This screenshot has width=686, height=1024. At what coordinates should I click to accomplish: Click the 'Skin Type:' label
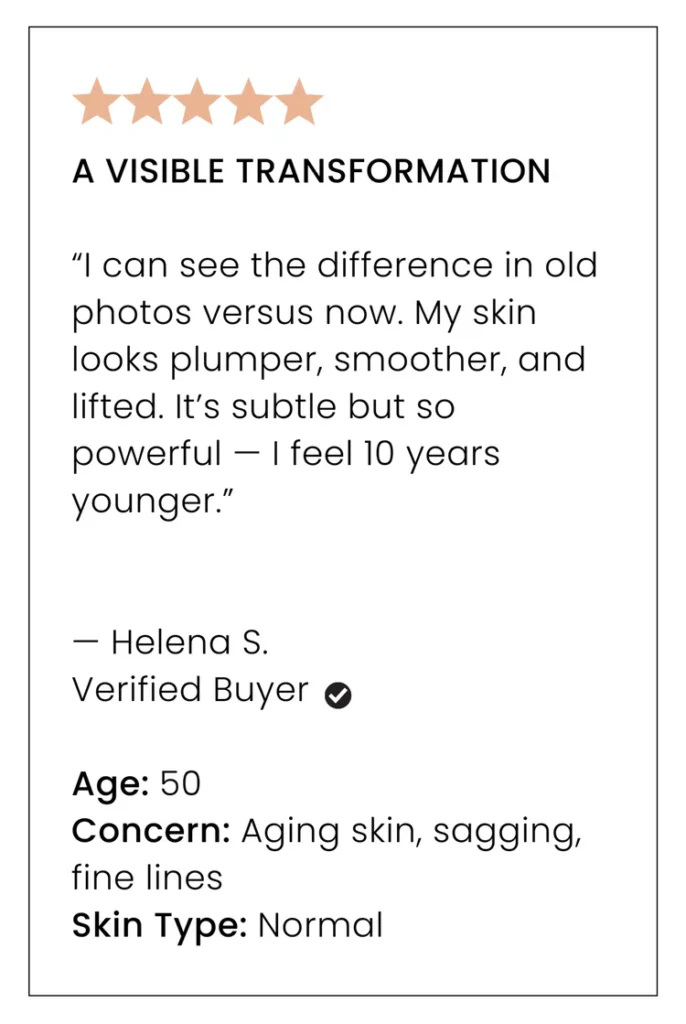[159, 925]
